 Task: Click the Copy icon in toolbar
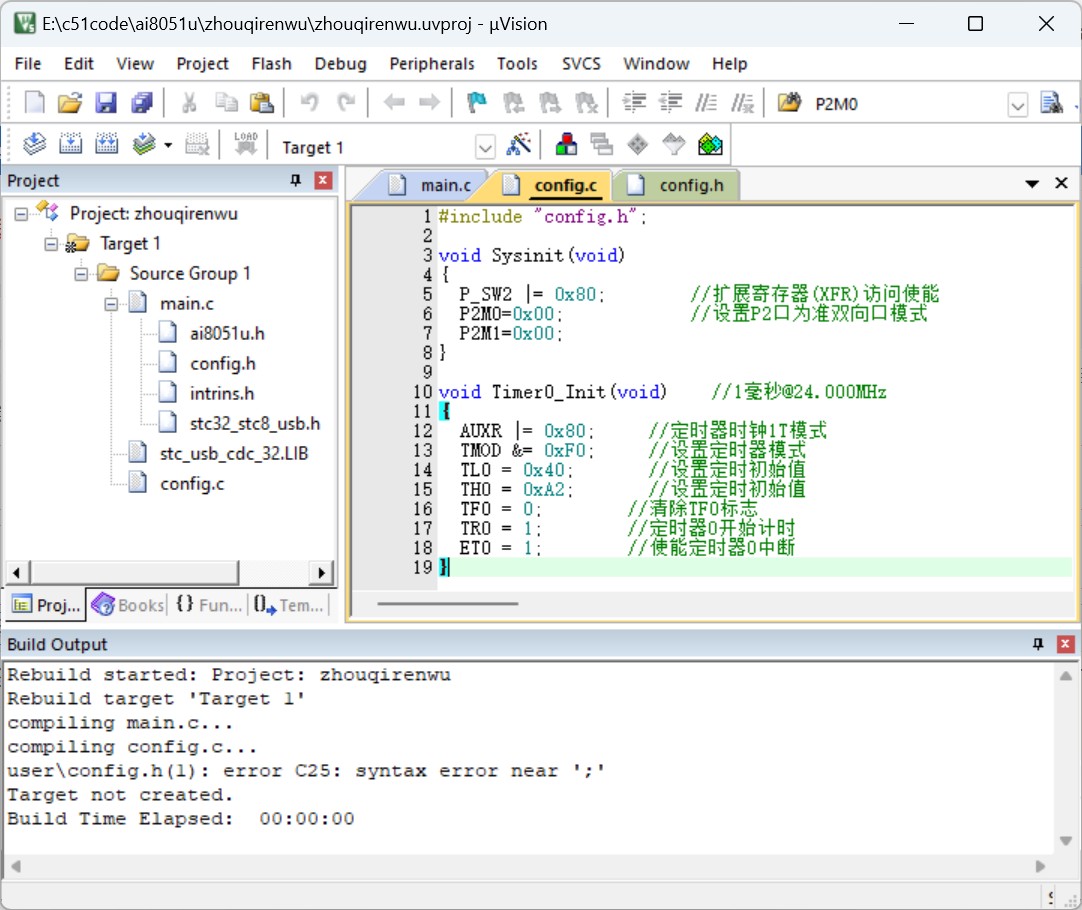226,103
